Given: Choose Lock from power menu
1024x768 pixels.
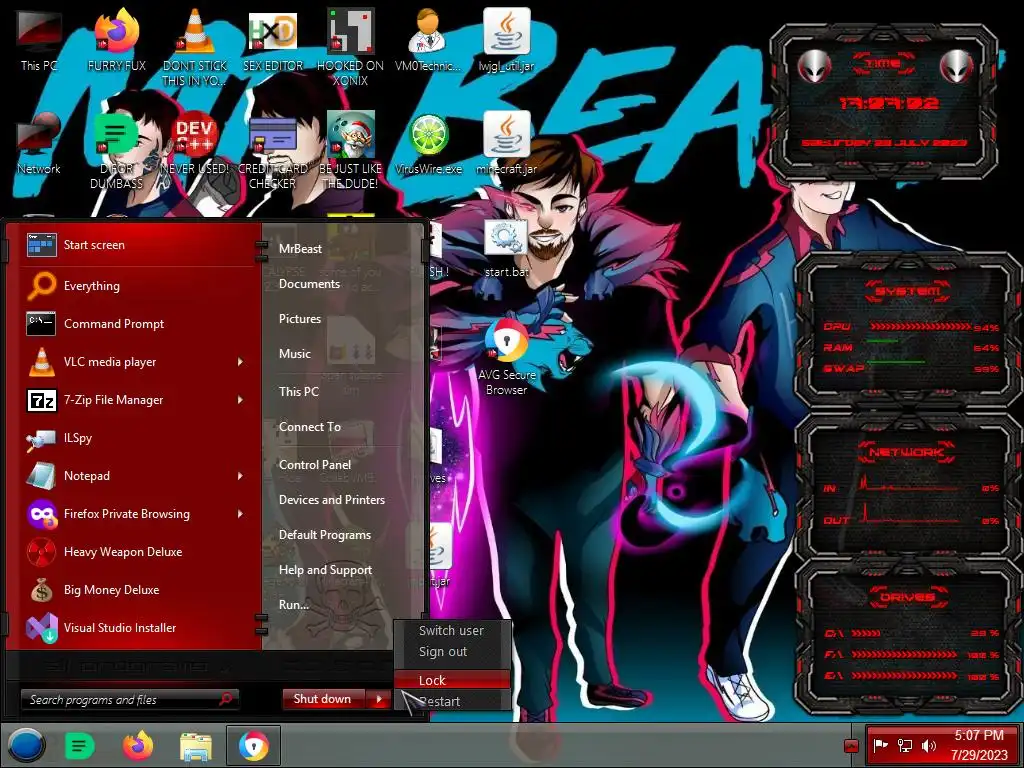Looking at the screenshot, I should (451, 680).
